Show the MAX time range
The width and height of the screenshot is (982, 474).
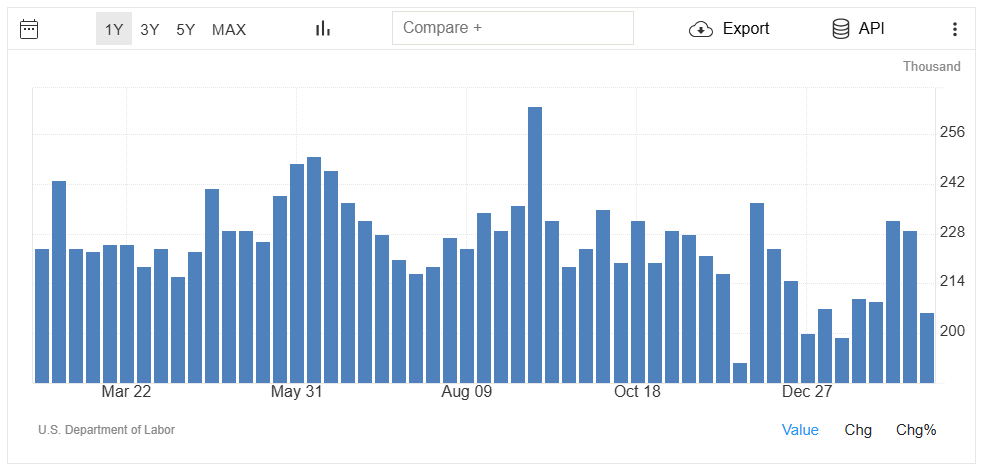[x=229, y=29]
